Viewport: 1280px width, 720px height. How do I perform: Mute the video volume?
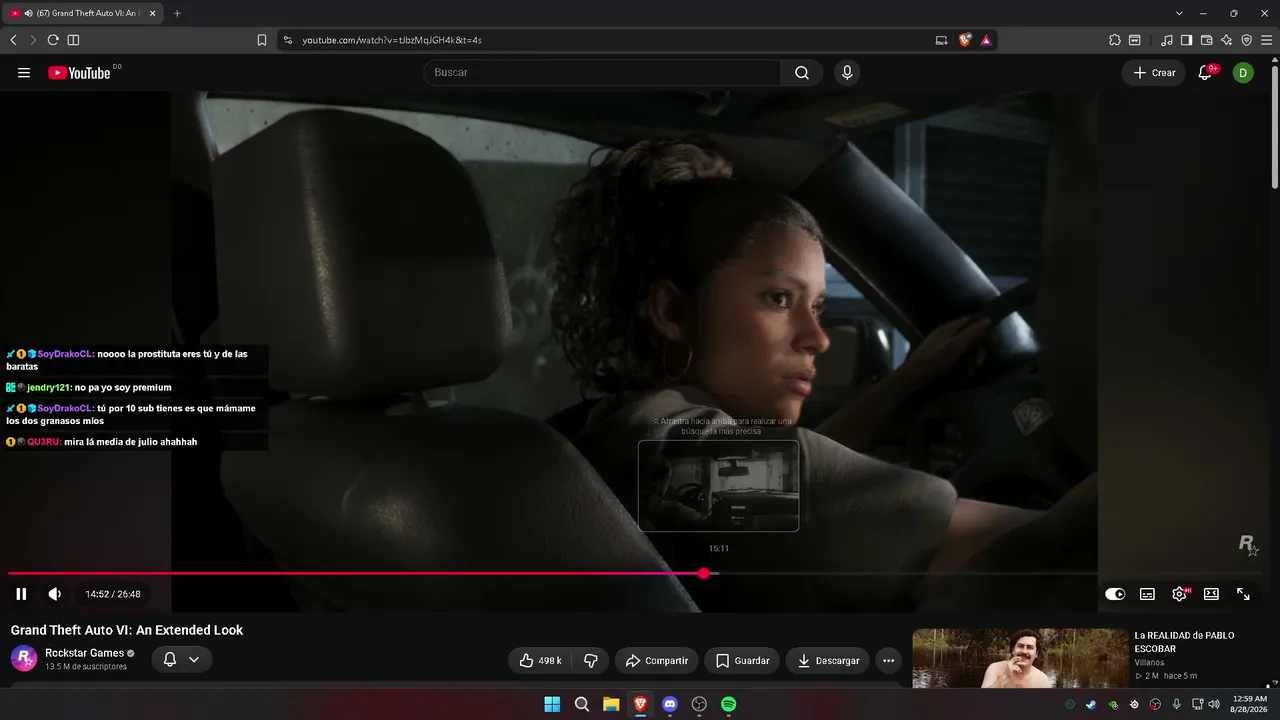(55, 594)
